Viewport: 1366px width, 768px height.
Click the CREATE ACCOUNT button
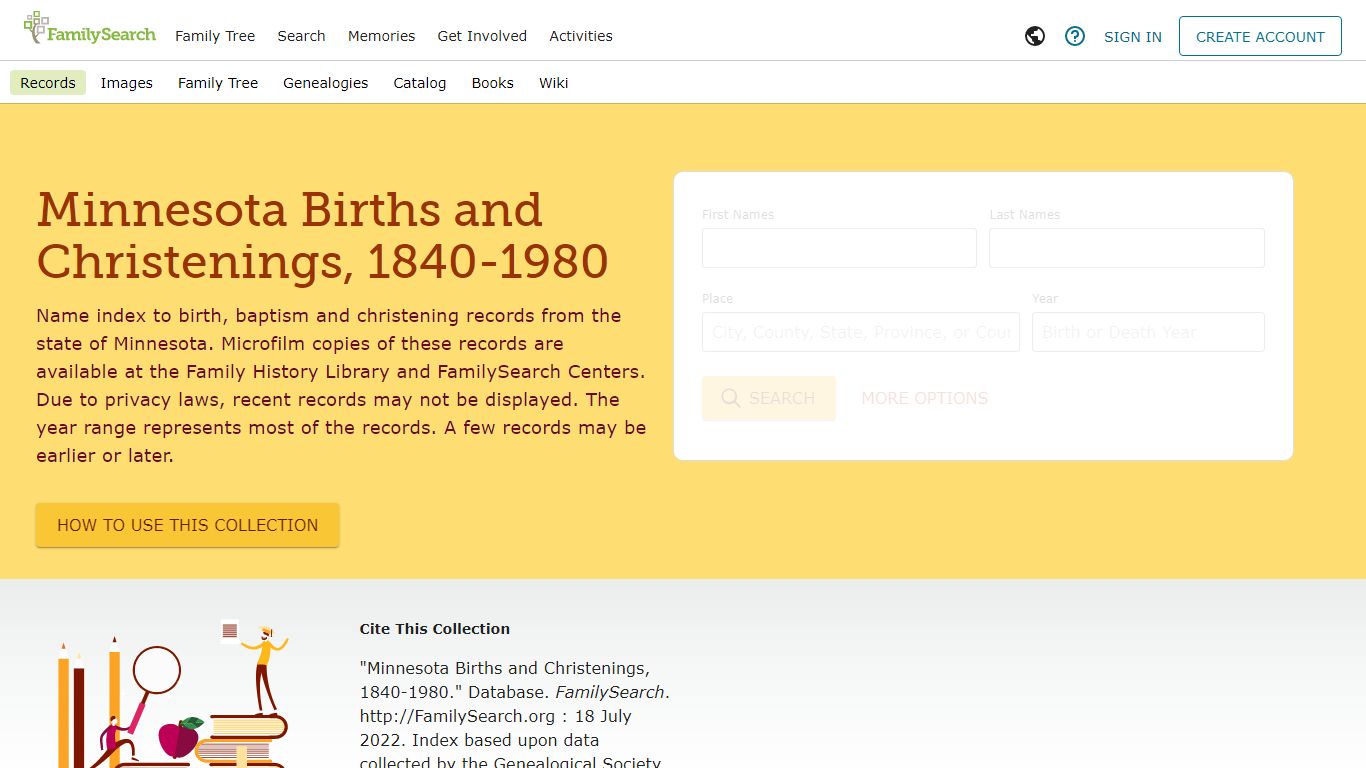point(1260,36)
